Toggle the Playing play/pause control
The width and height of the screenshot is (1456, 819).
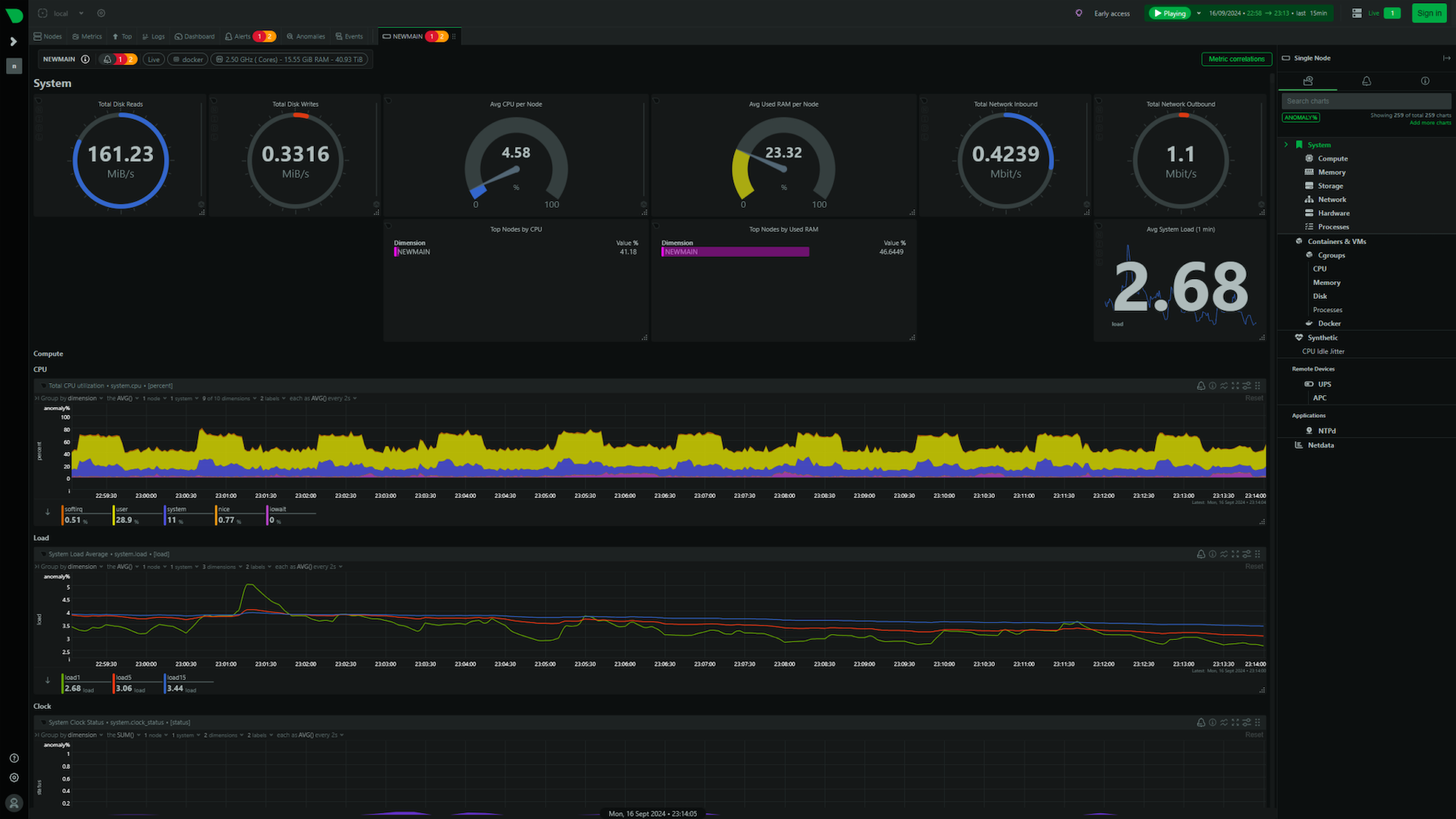point(1169,13)
